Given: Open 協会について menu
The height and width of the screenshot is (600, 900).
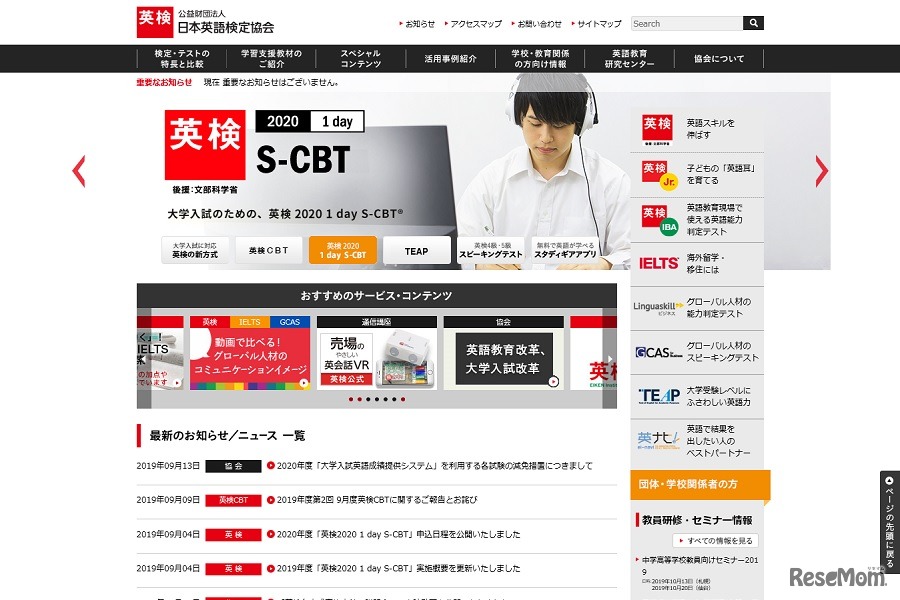Looking at the screenshot, I should (719, 59).
